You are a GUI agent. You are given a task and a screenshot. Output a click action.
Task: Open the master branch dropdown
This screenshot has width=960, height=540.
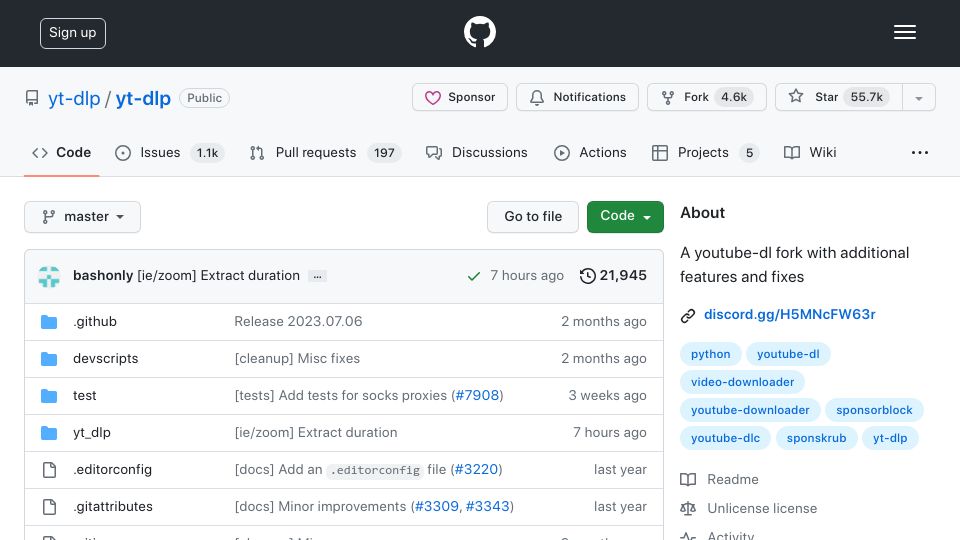[x=83, y=217]
